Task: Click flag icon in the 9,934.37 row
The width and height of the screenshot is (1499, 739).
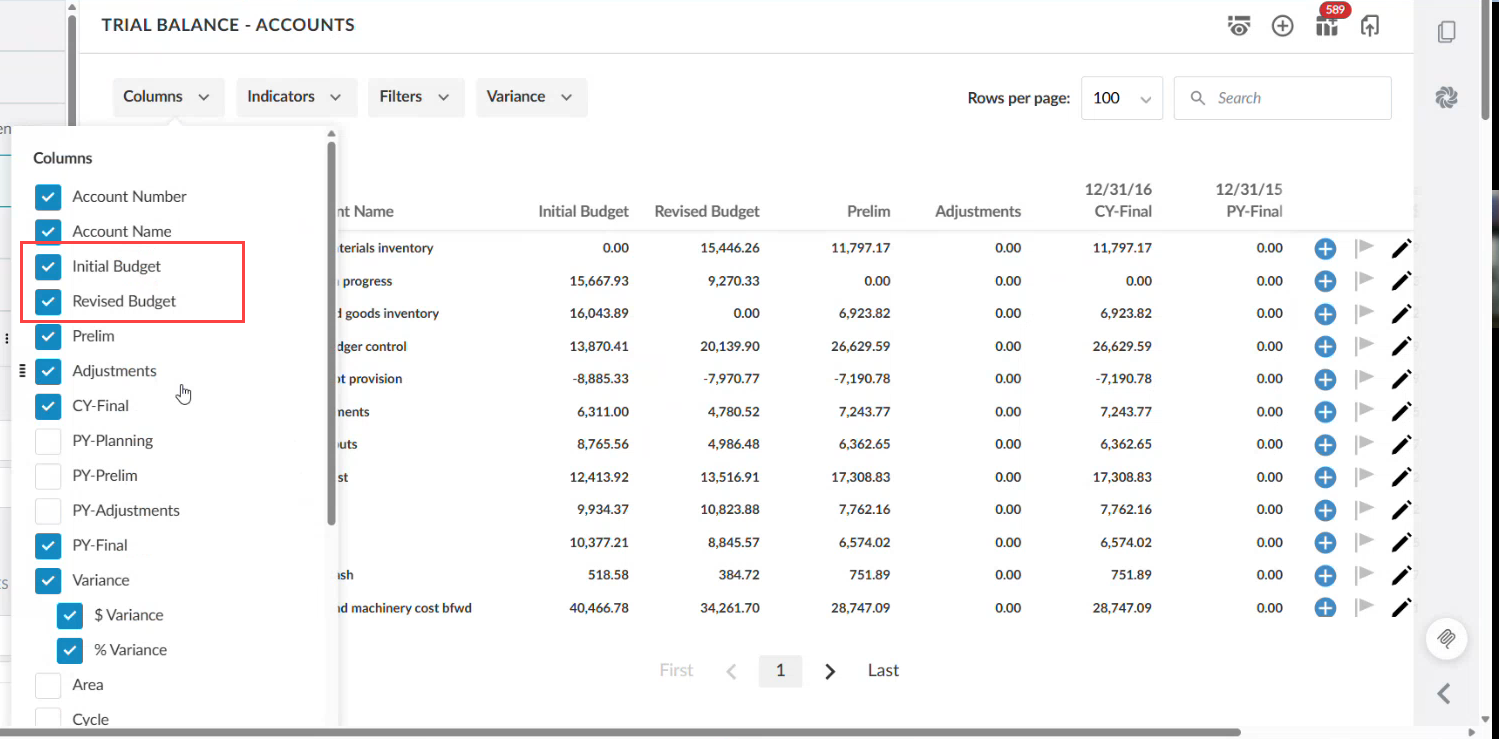Action: click(1363, 509)
